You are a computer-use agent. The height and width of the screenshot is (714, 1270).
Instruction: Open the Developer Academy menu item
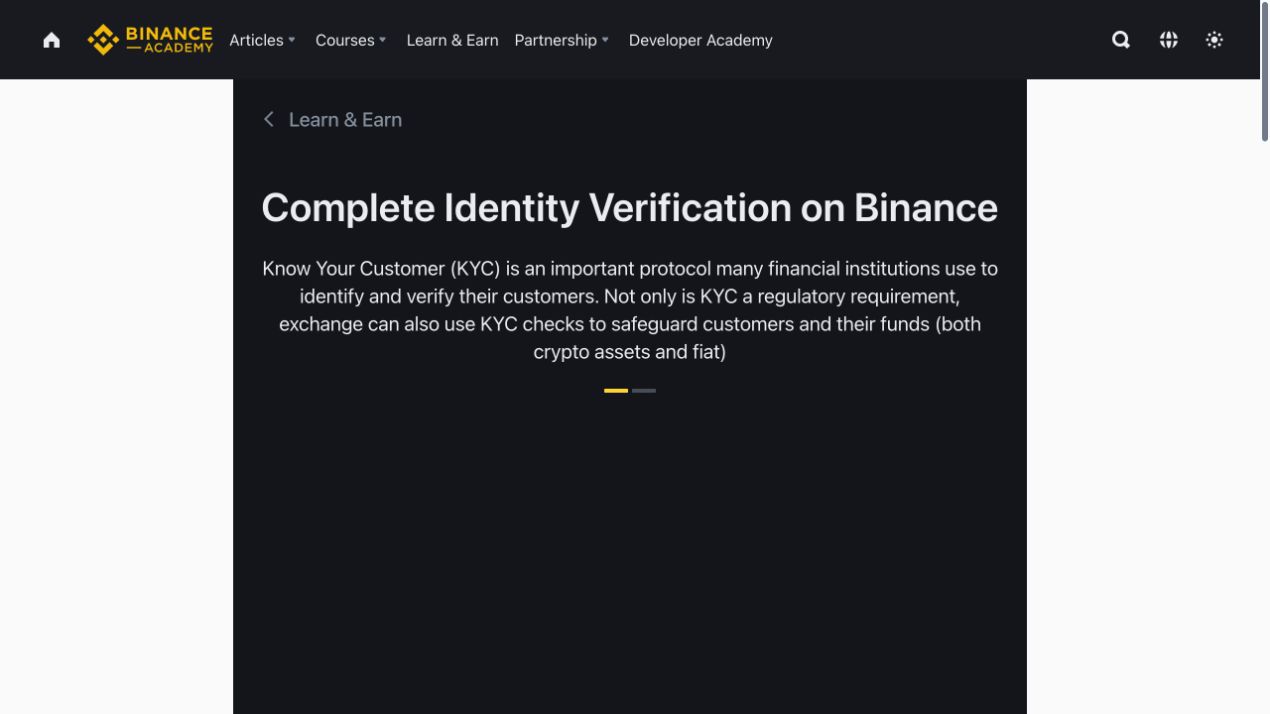point(700,40)
